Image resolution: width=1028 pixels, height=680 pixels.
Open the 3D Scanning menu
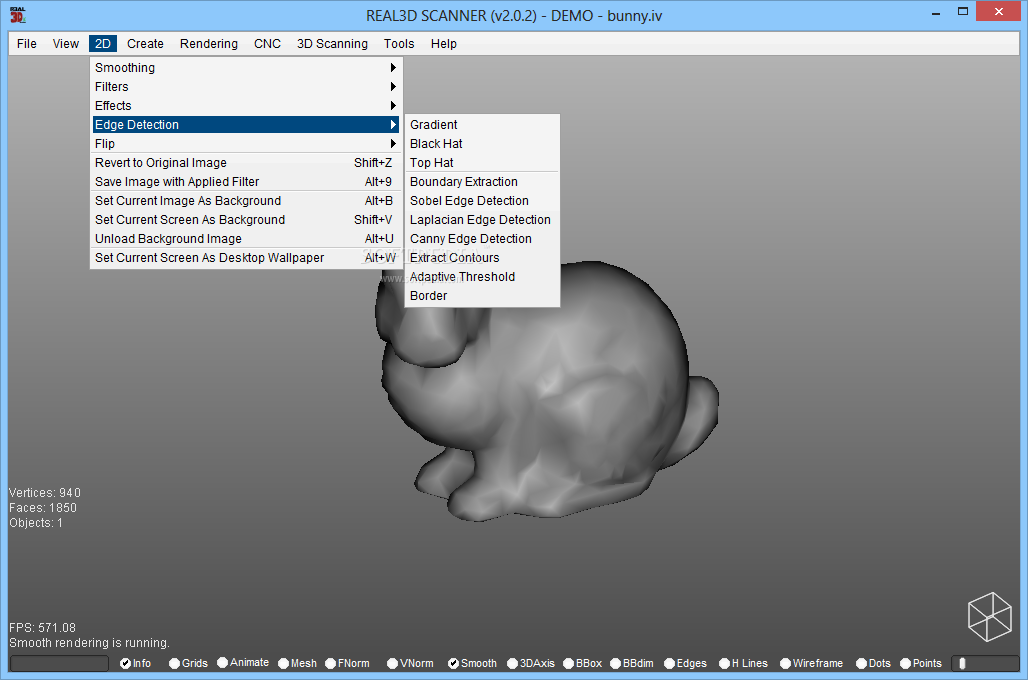click(332, 43)
